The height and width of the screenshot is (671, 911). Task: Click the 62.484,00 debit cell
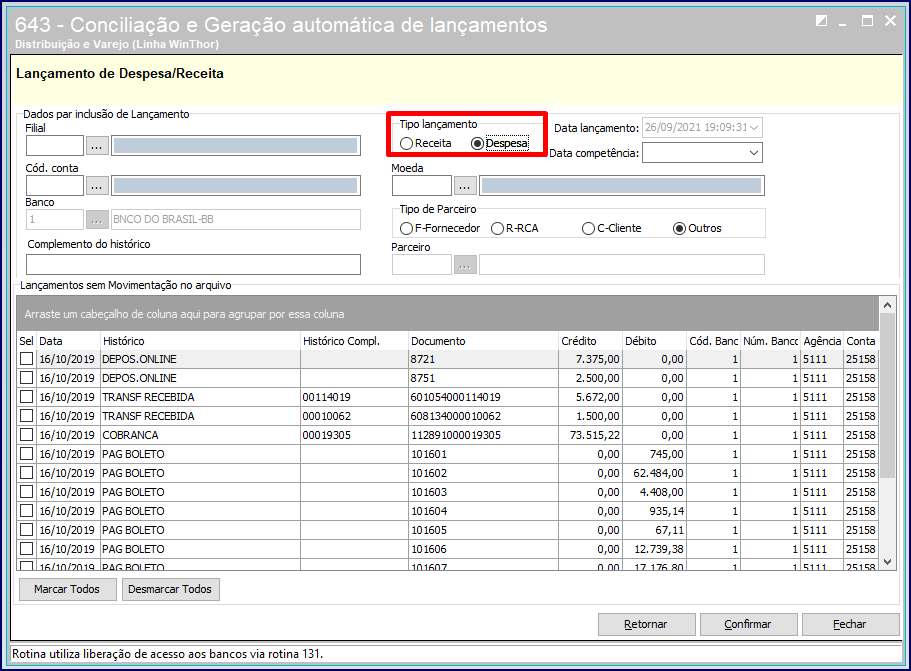tap(654, 473)
